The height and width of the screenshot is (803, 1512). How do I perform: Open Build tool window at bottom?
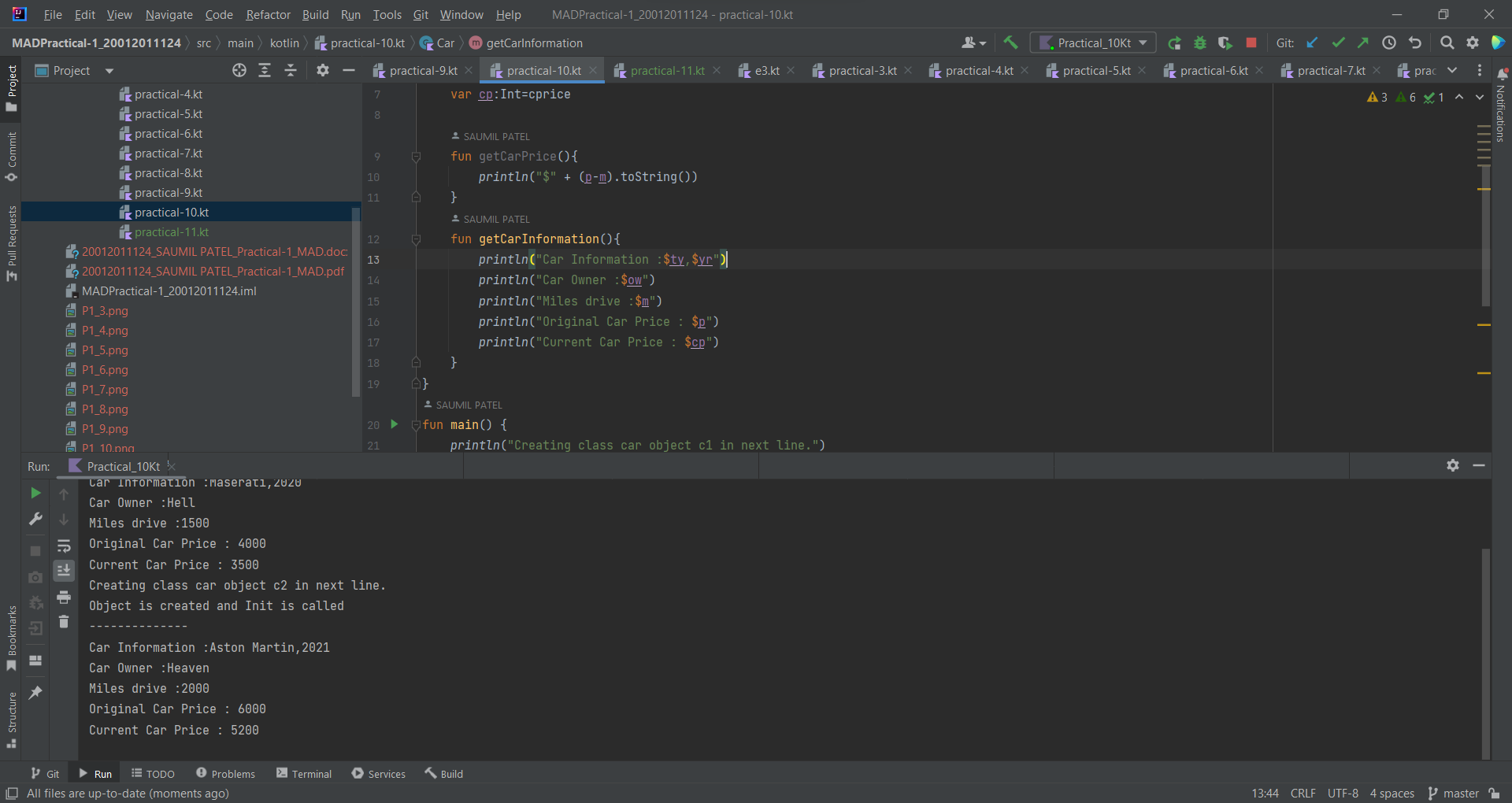coord(443,774)
